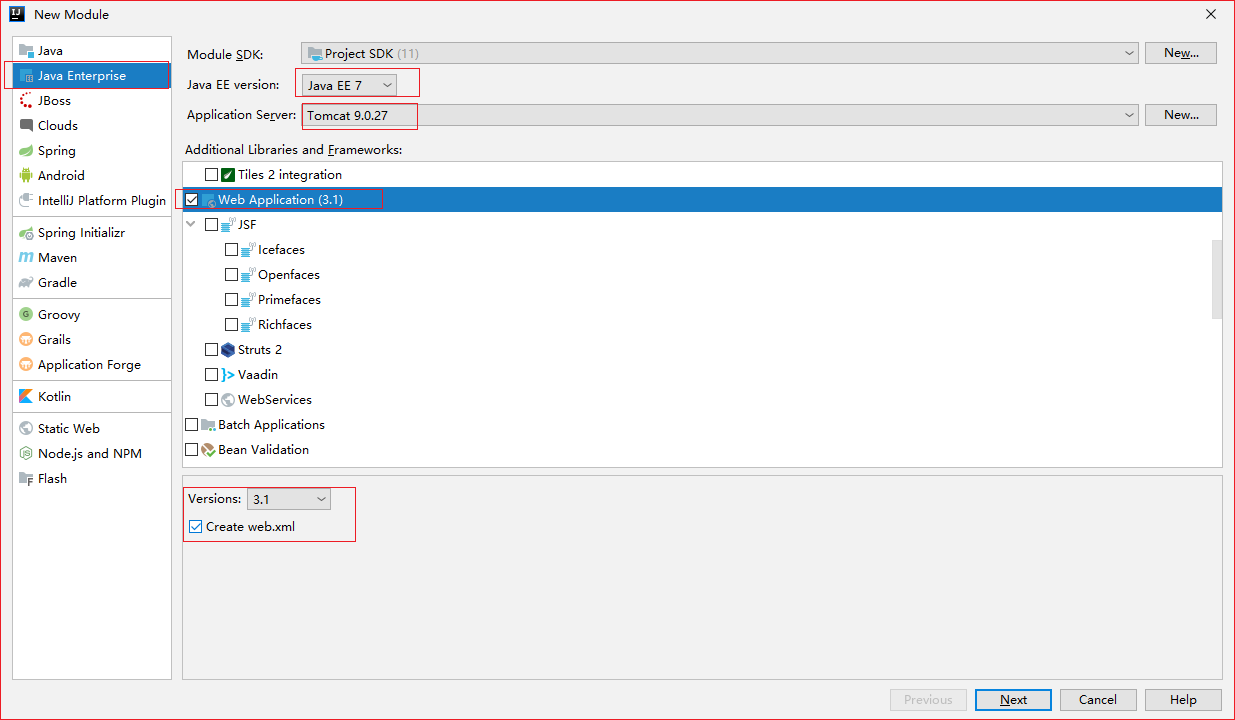Click the frameworks list vertical scrollbar
This screenshot has width=1235, height=720.
(1216, 279)
